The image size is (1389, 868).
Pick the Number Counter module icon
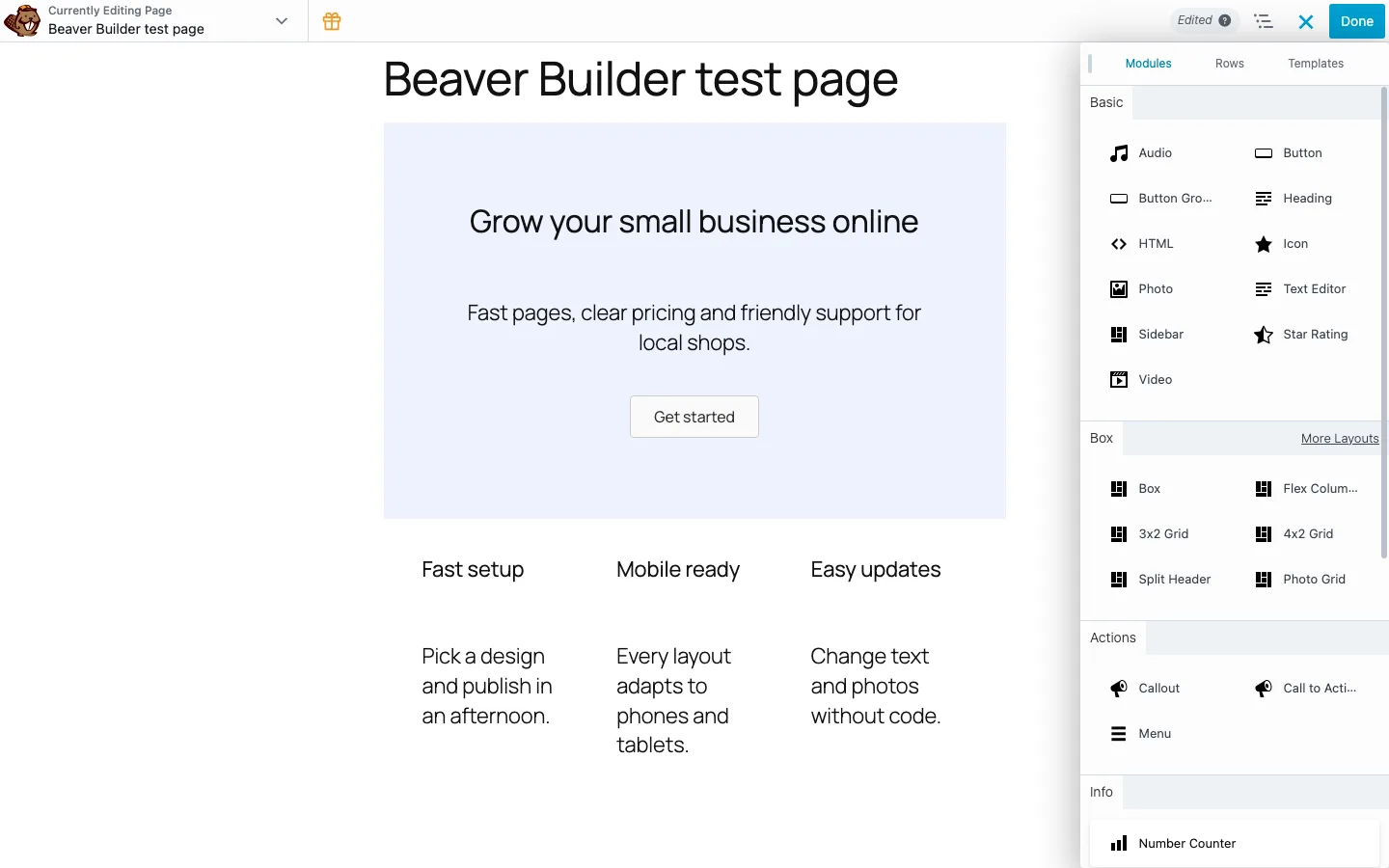[x=1119, y=844]
